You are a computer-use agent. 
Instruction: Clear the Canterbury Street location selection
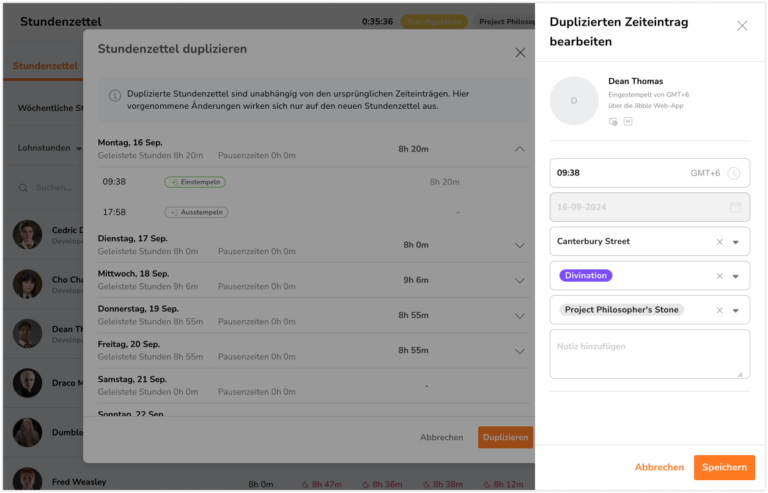pos(720,241)
